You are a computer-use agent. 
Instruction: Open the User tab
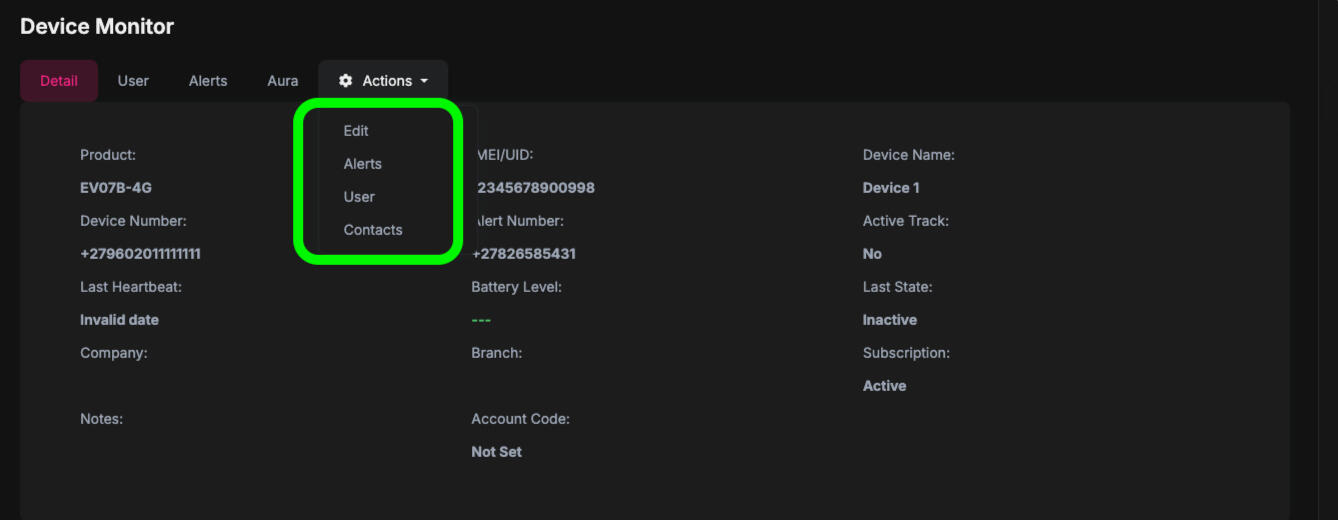133,81
